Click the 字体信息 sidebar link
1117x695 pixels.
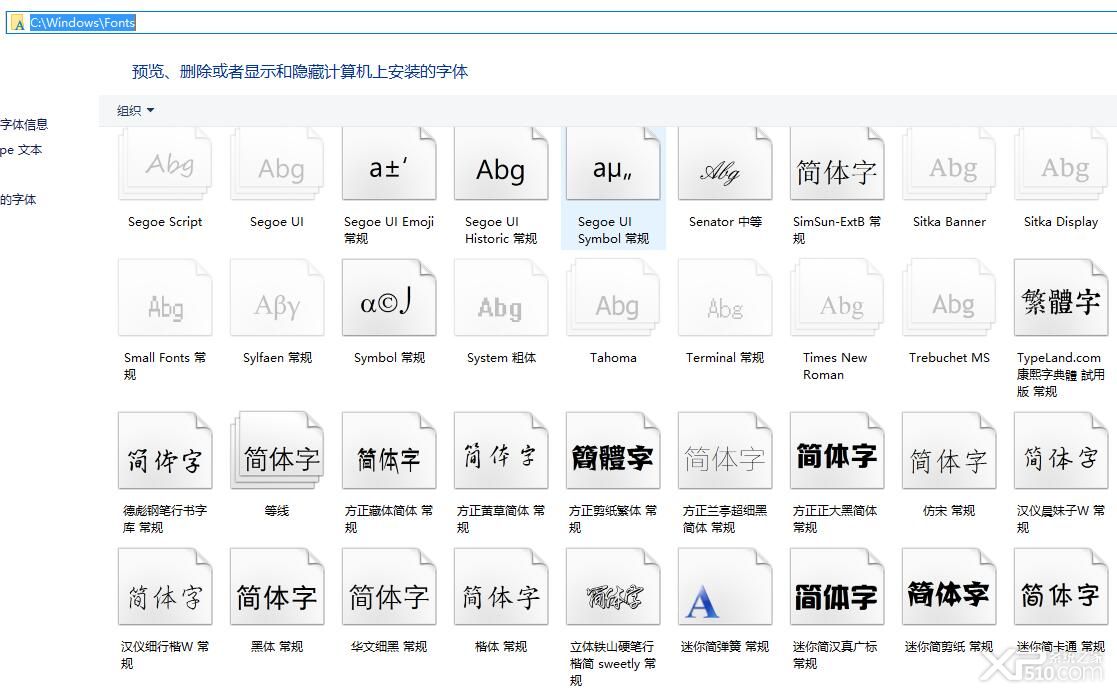click(x=22, y=124)
